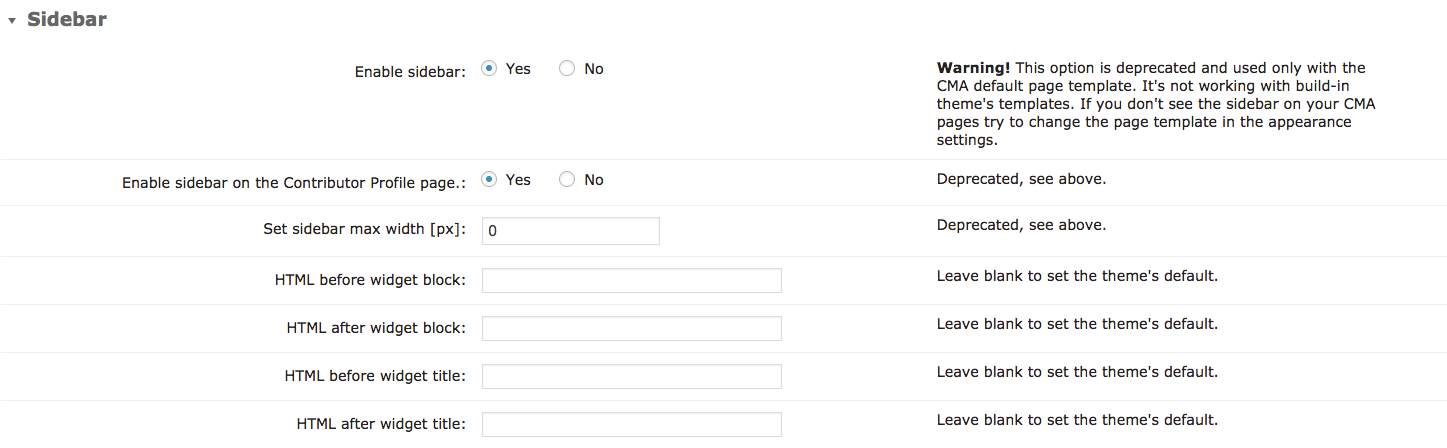Focus the sidebar max width field
1447x448 pixels.
pos(570,231)
